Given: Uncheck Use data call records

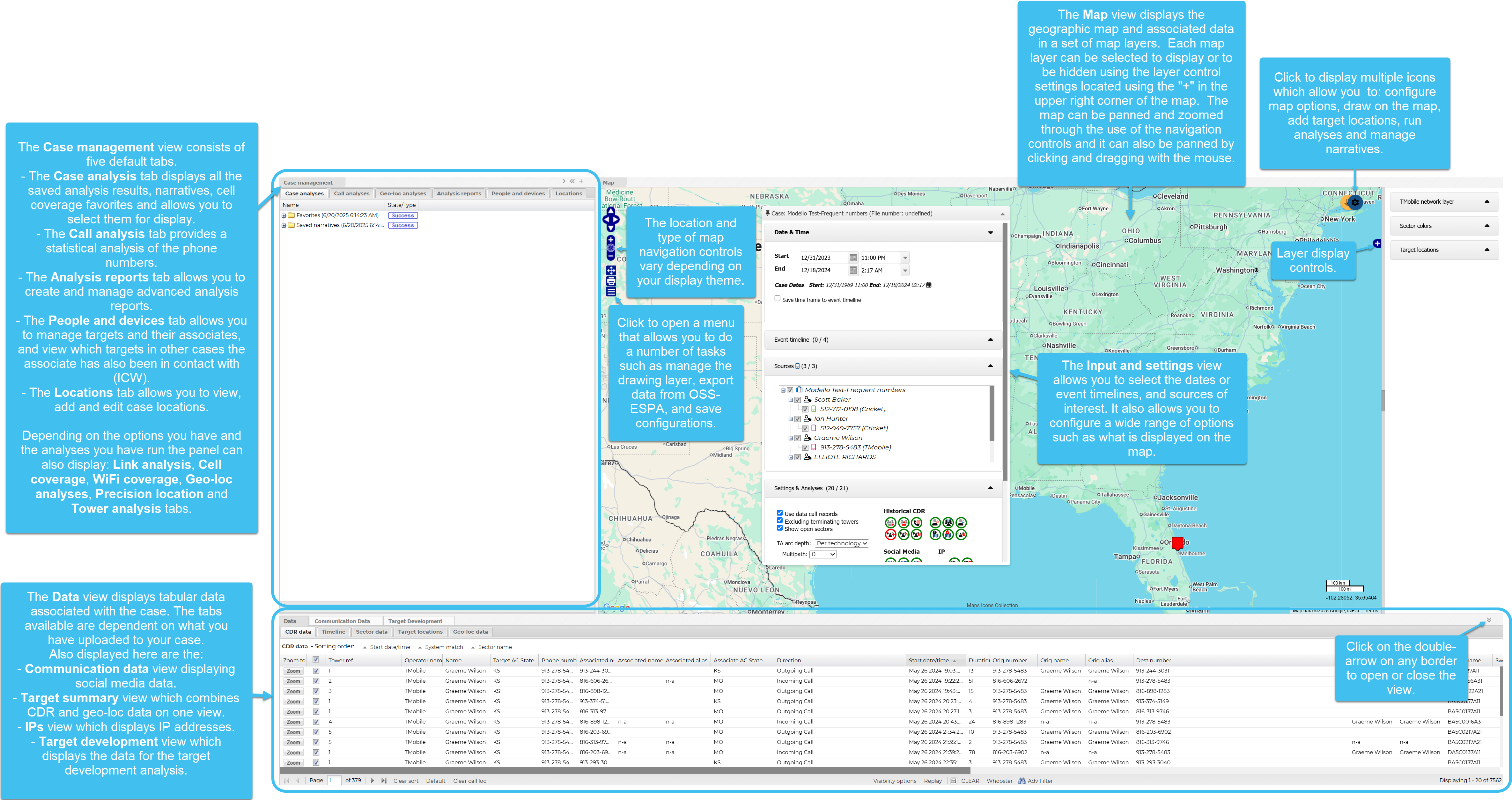Looking at the screenshot, I should click(x=779, y=513).
